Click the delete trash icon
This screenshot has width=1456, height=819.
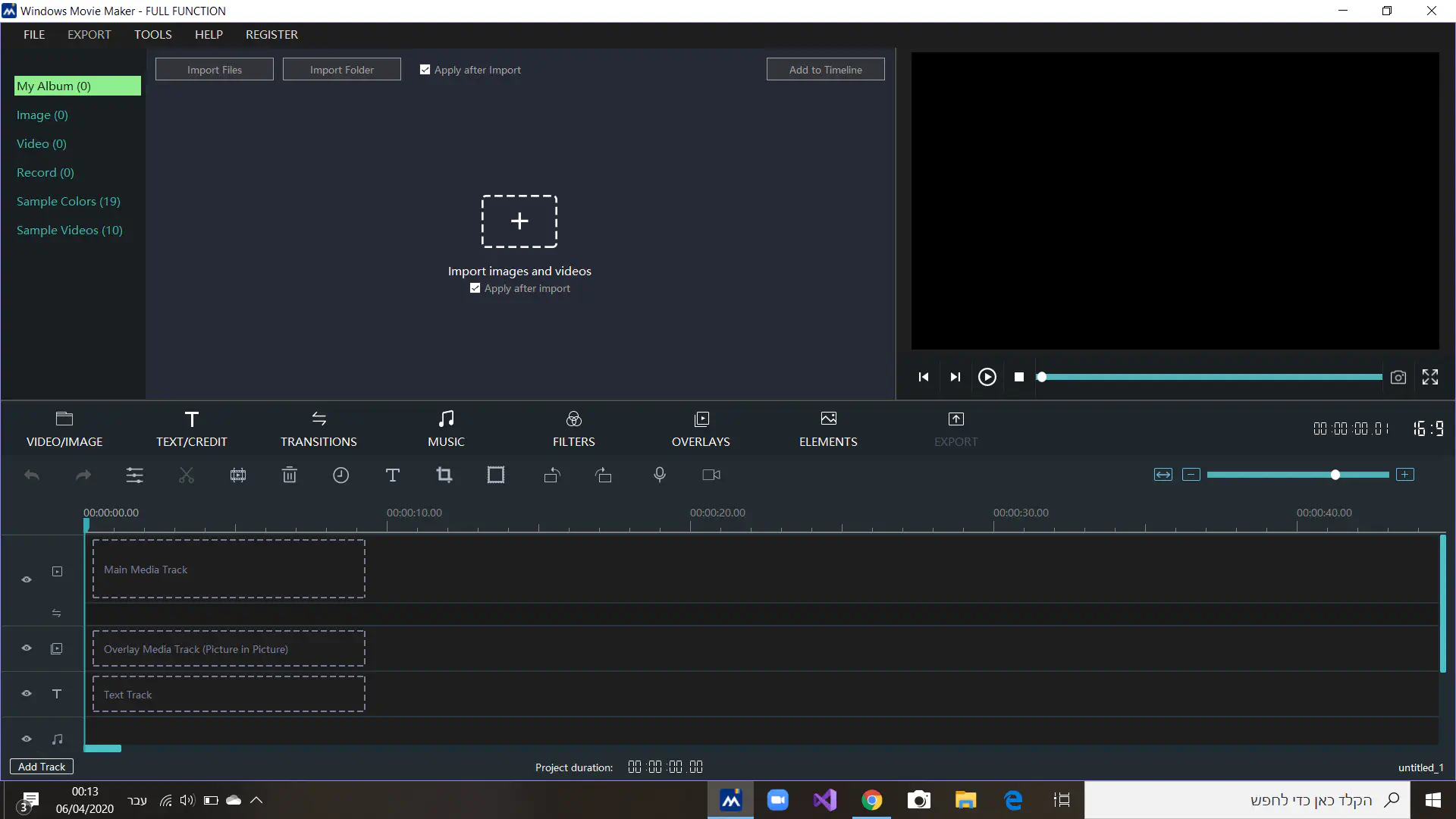[x=290, y=475]
